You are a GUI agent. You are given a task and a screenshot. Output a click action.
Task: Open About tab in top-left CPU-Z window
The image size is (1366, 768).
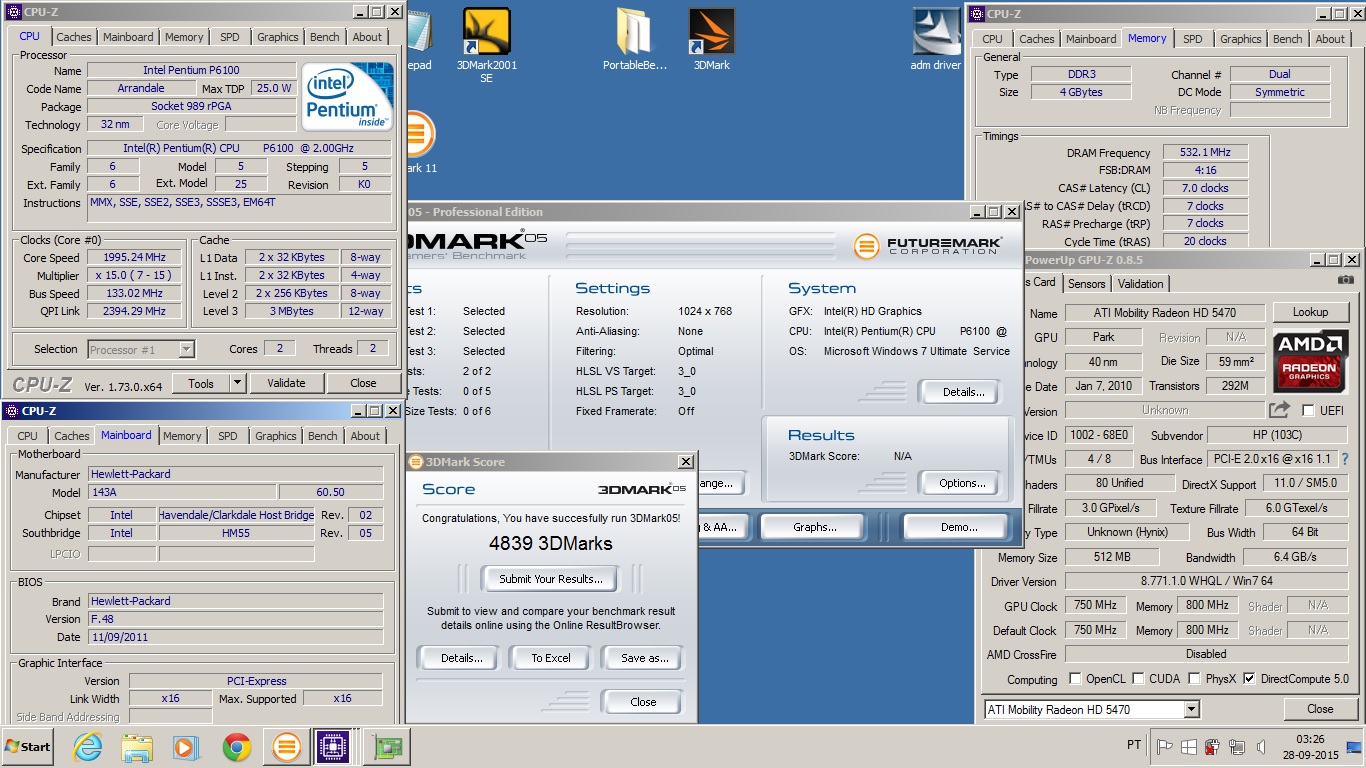click(367, 37)
